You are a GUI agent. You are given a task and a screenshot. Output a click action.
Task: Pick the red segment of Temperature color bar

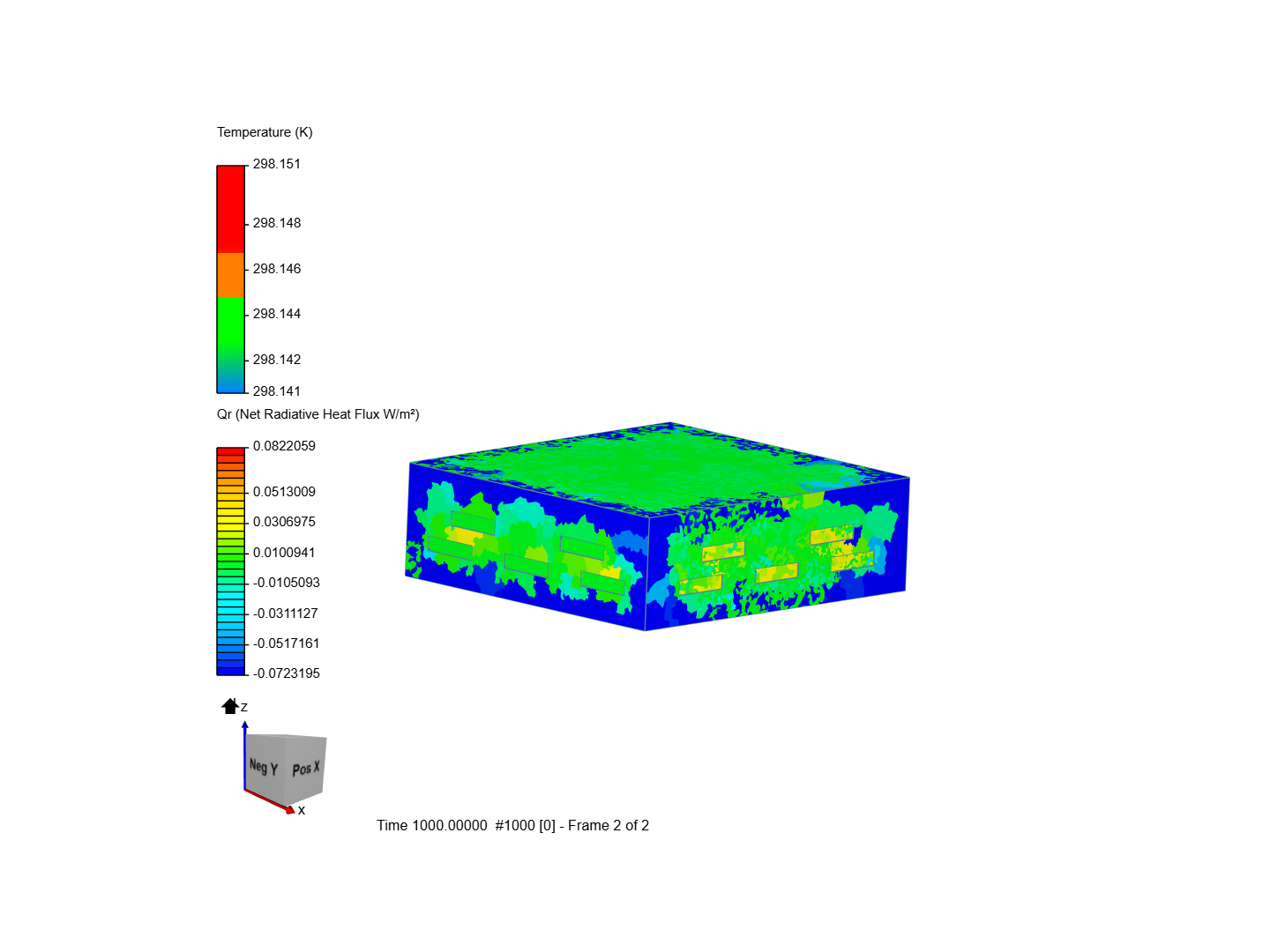point(231,209)
